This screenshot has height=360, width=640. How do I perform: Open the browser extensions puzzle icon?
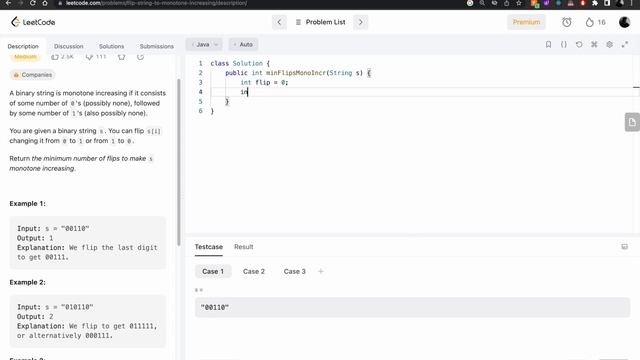pyautogui.click(x=595, y=3)
